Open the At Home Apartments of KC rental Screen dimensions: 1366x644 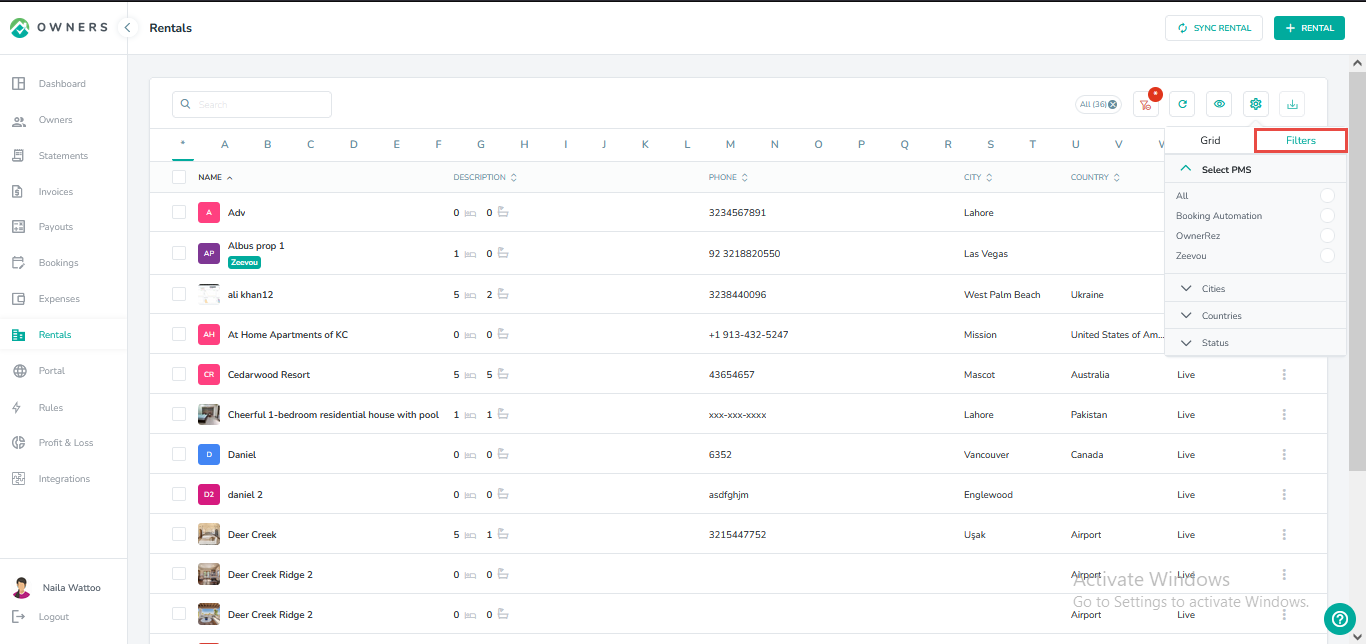pyautogui.click(x=288, y=335)
